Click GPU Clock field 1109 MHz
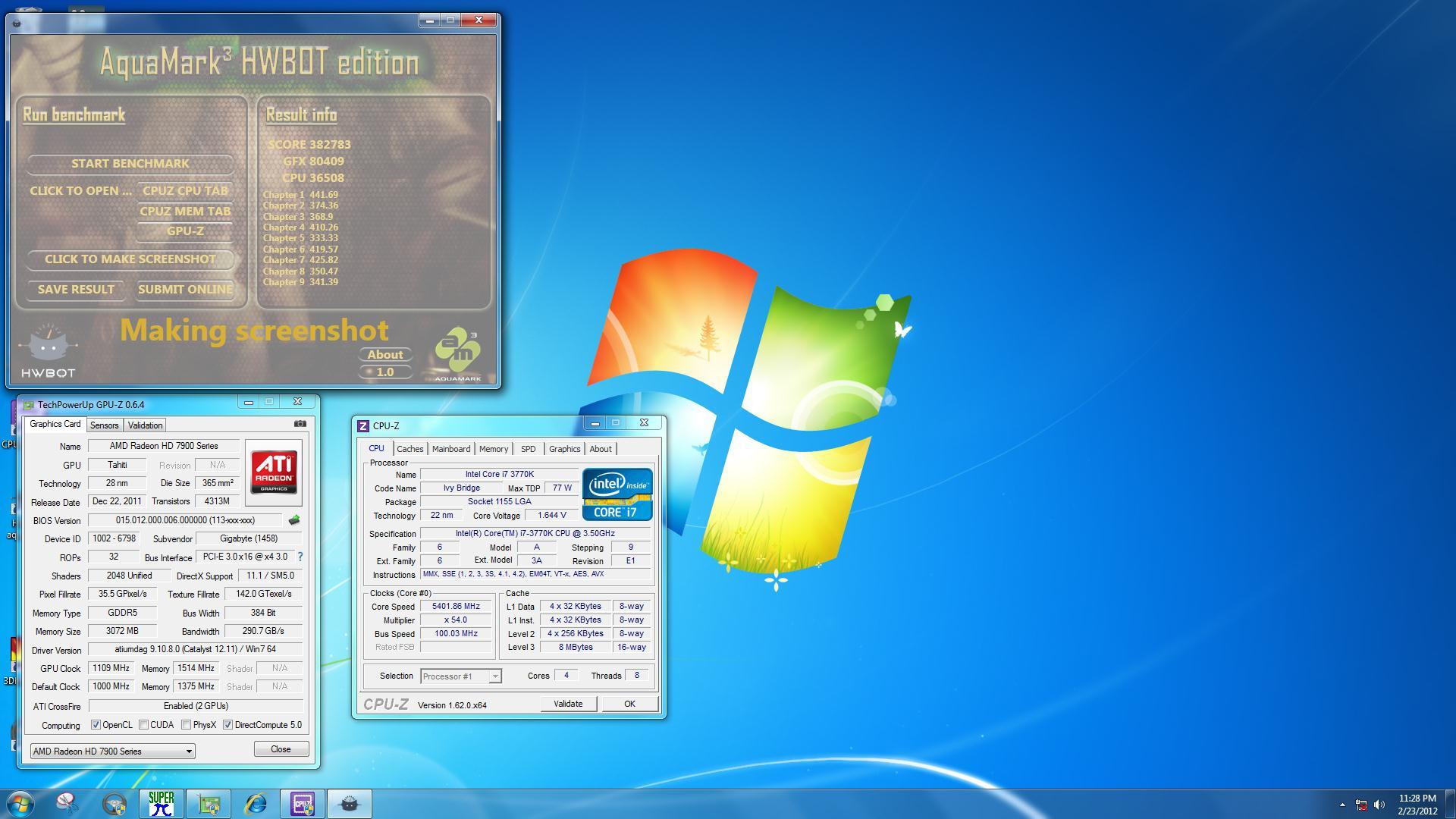This screenshot has height=819, width=1456. (x=111, y=668)
